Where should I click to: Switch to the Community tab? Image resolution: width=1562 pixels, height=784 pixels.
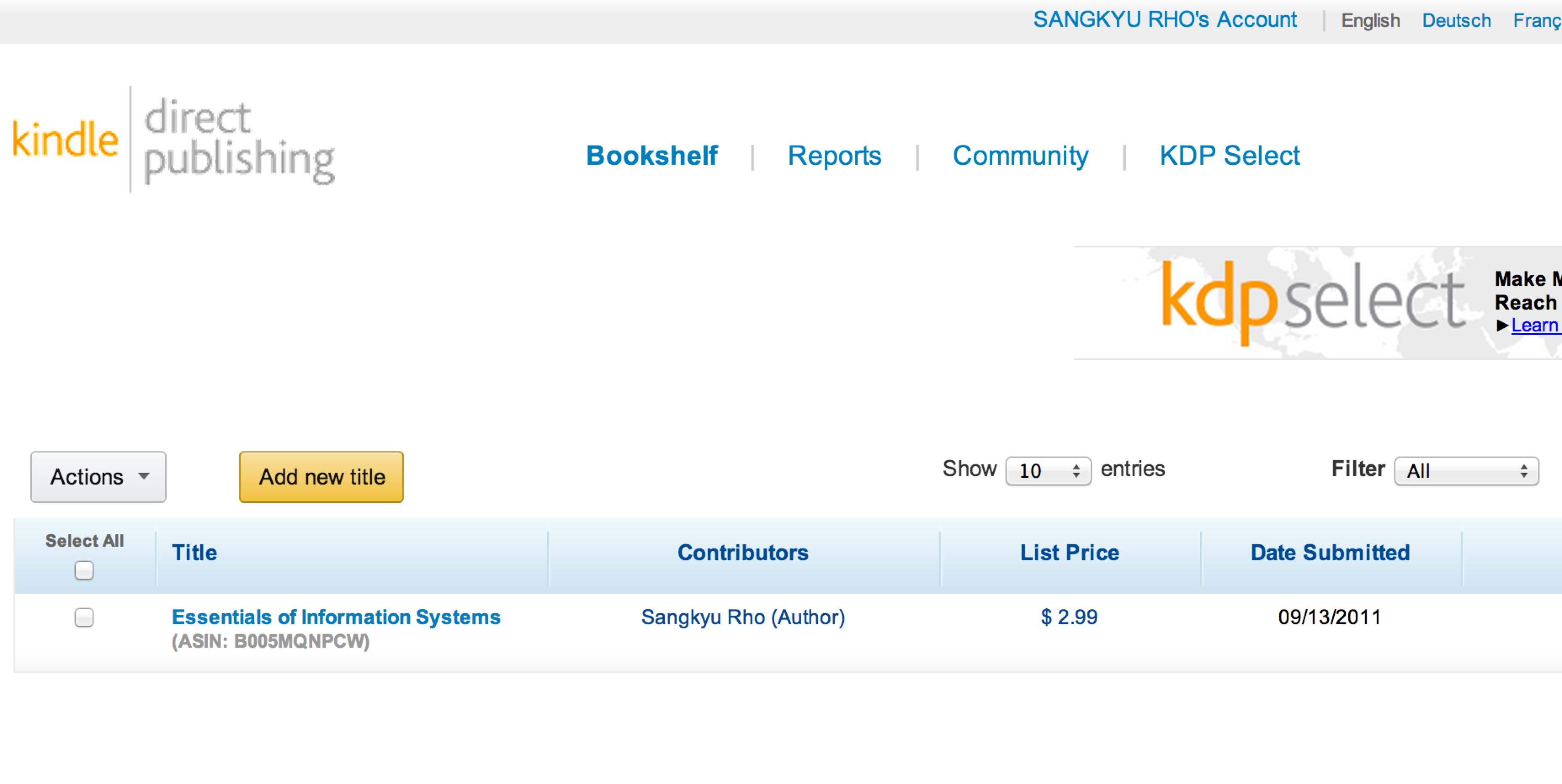pyautogui.click(x=1020, y=156)
